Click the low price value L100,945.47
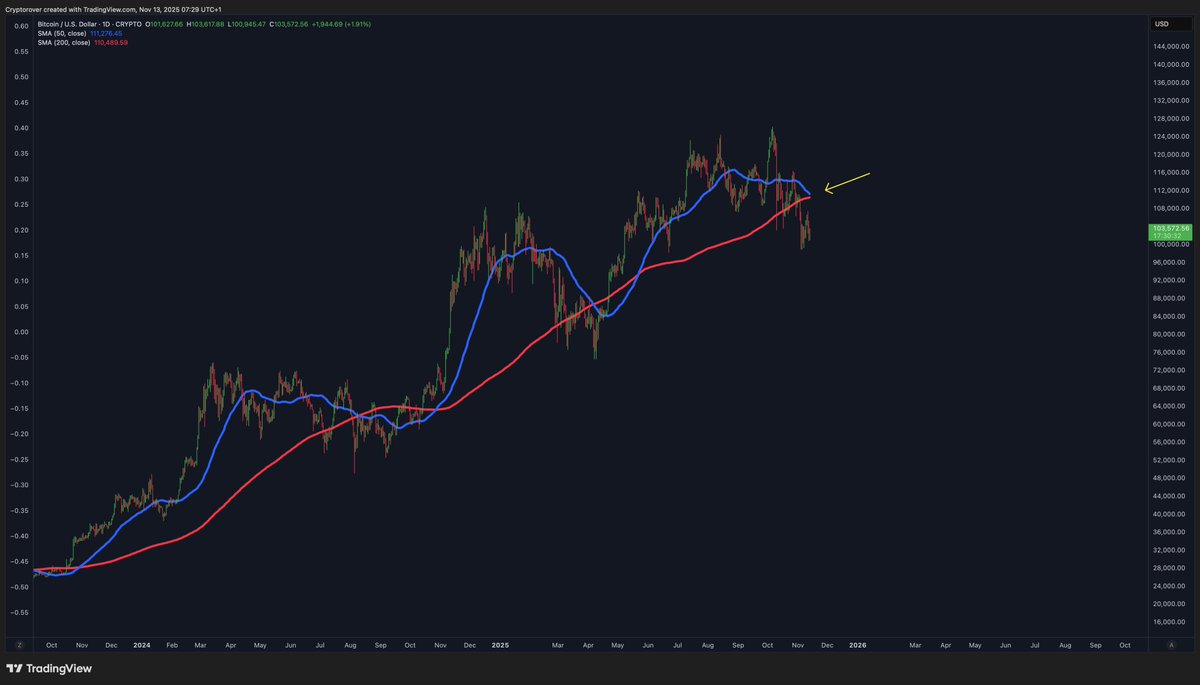The height and width of the screenshot is (685, 1200). [248, 23]
